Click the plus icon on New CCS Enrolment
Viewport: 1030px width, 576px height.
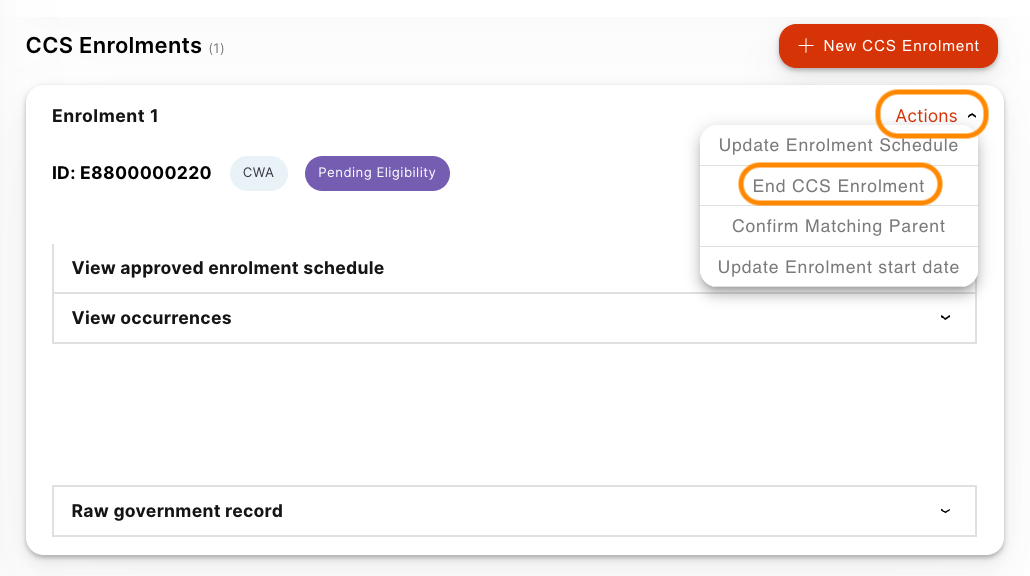805,46
